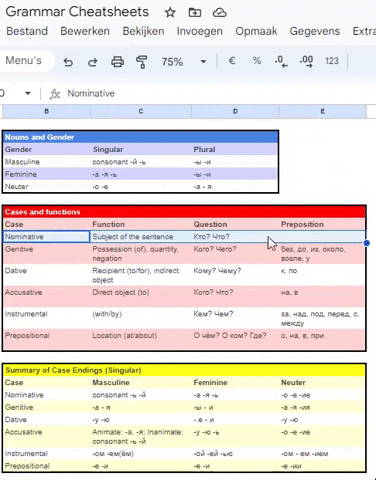Check cloud save status icon
Viewport: 376px width, 480px height.
pyautogui.click(x=220, y=13)
